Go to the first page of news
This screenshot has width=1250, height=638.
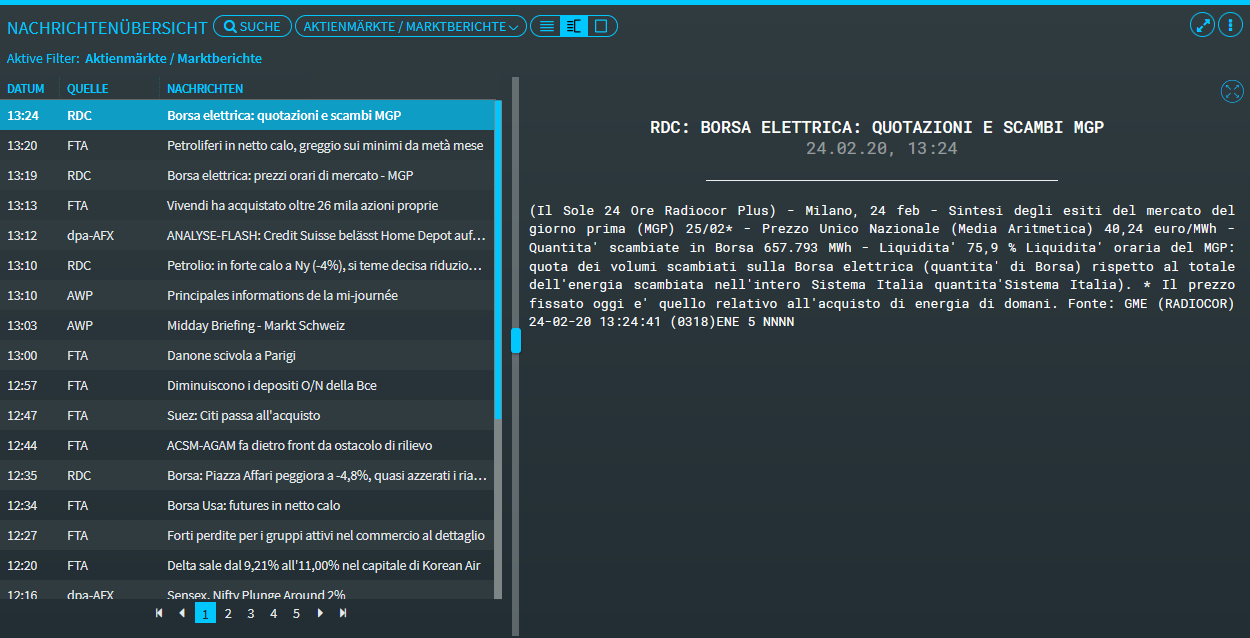159,613
